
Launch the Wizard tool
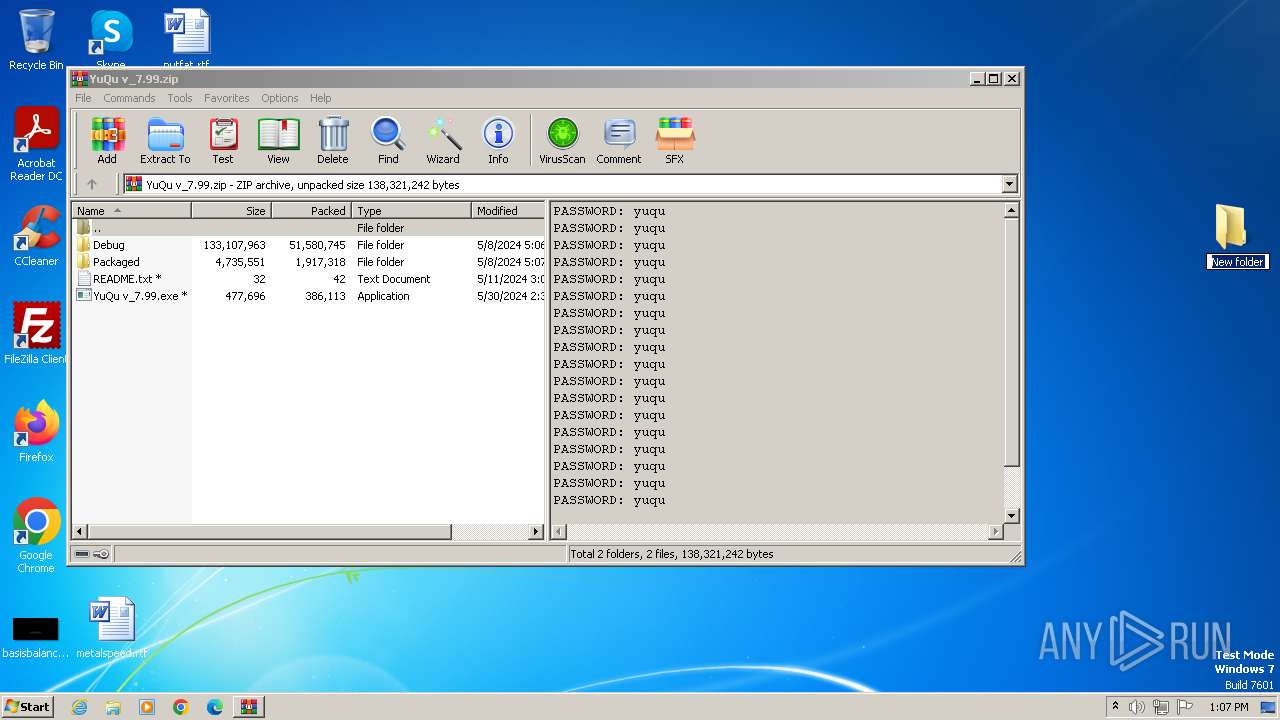(x=443, y=141)
